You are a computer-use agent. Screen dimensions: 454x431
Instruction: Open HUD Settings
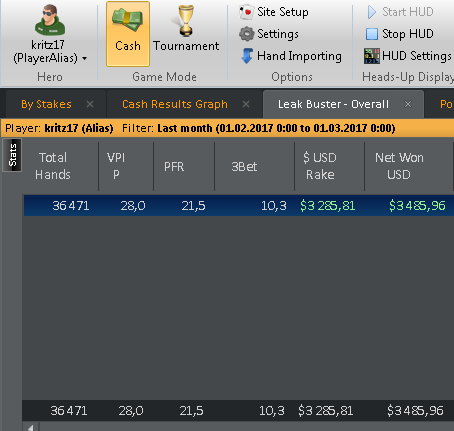tap(417, 56)
